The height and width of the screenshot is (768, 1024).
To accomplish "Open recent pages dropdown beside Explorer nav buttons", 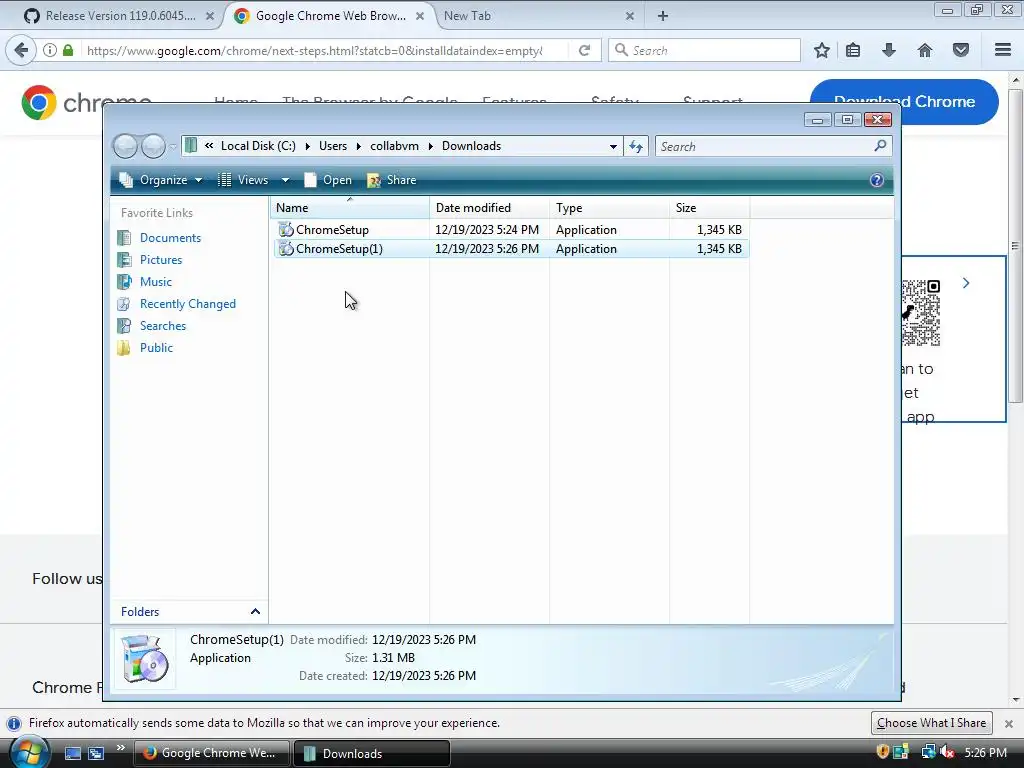I will pyautogui.click(x=173, y=146).
